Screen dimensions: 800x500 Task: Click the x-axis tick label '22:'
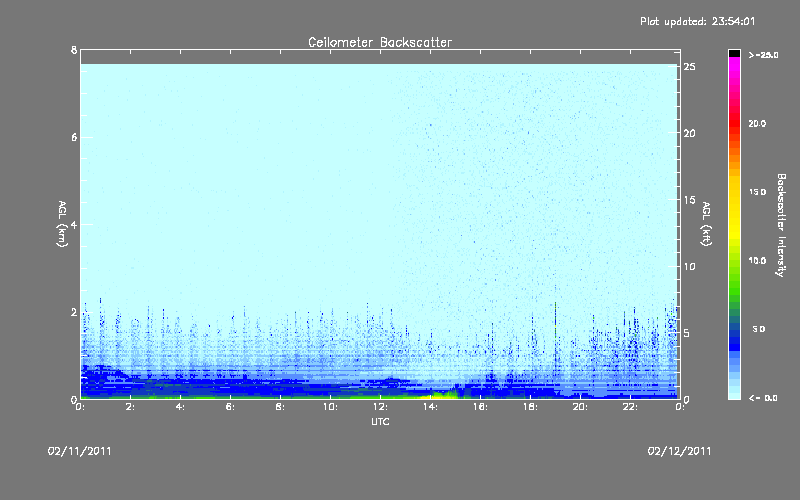point(630,407)
